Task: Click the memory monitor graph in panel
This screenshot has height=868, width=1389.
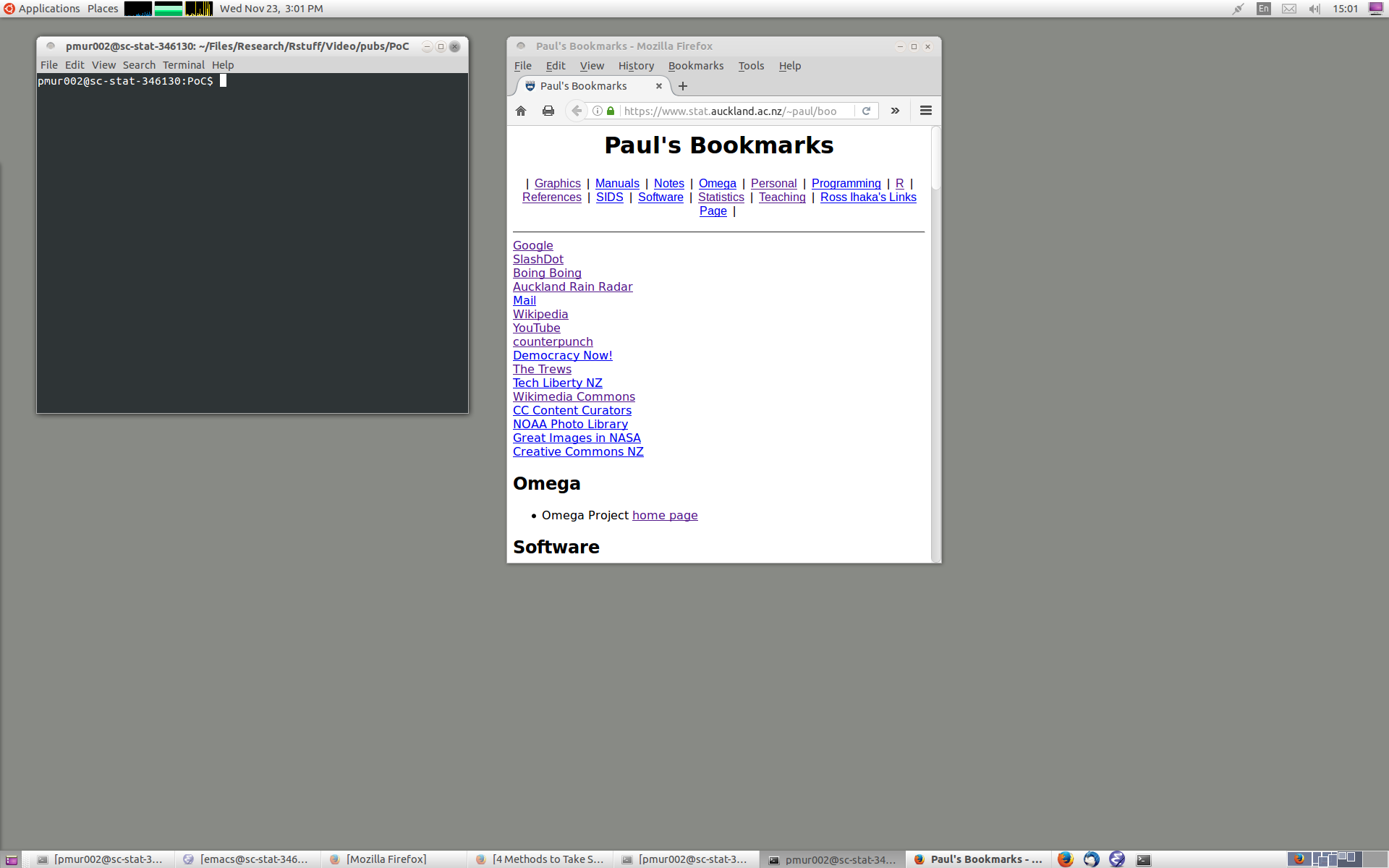Action: coord(169,9)
